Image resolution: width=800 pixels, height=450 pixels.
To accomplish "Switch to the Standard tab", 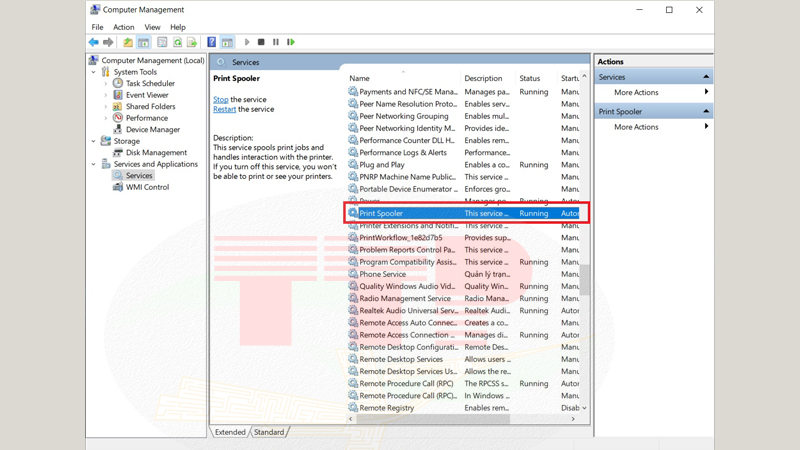I will [x=268, y=432].
